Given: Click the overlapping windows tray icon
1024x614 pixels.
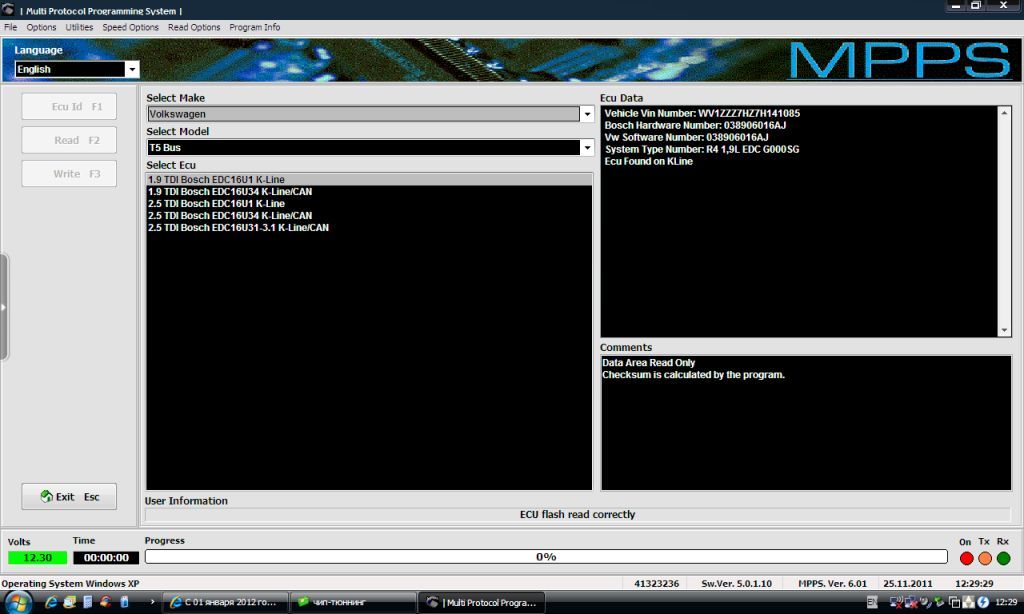Looking at the screenshot, I should point(954,602).
